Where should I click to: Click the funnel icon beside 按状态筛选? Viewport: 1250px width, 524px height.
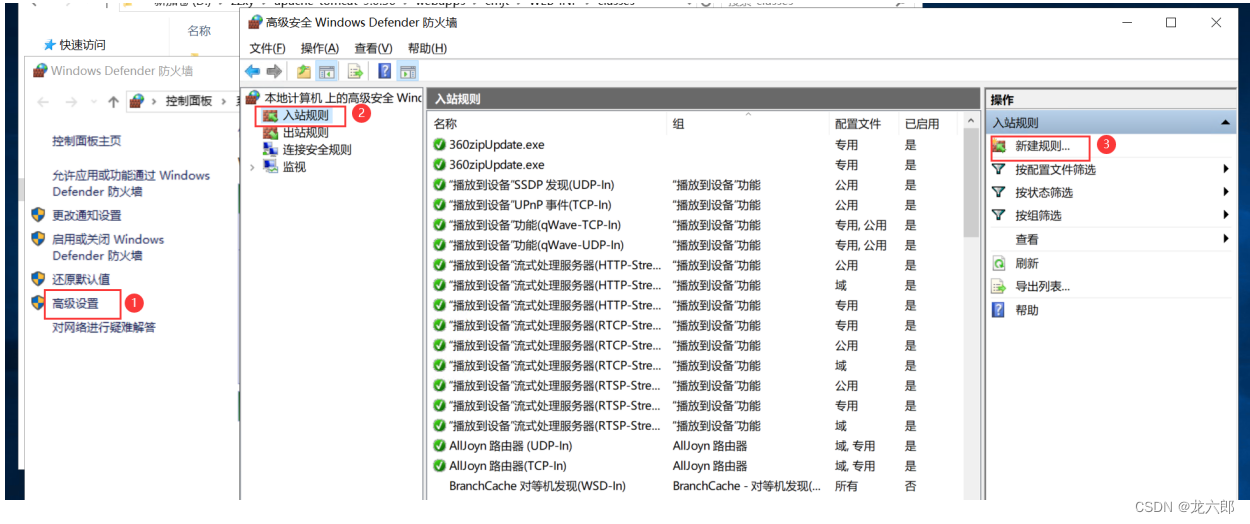[998, 192]
